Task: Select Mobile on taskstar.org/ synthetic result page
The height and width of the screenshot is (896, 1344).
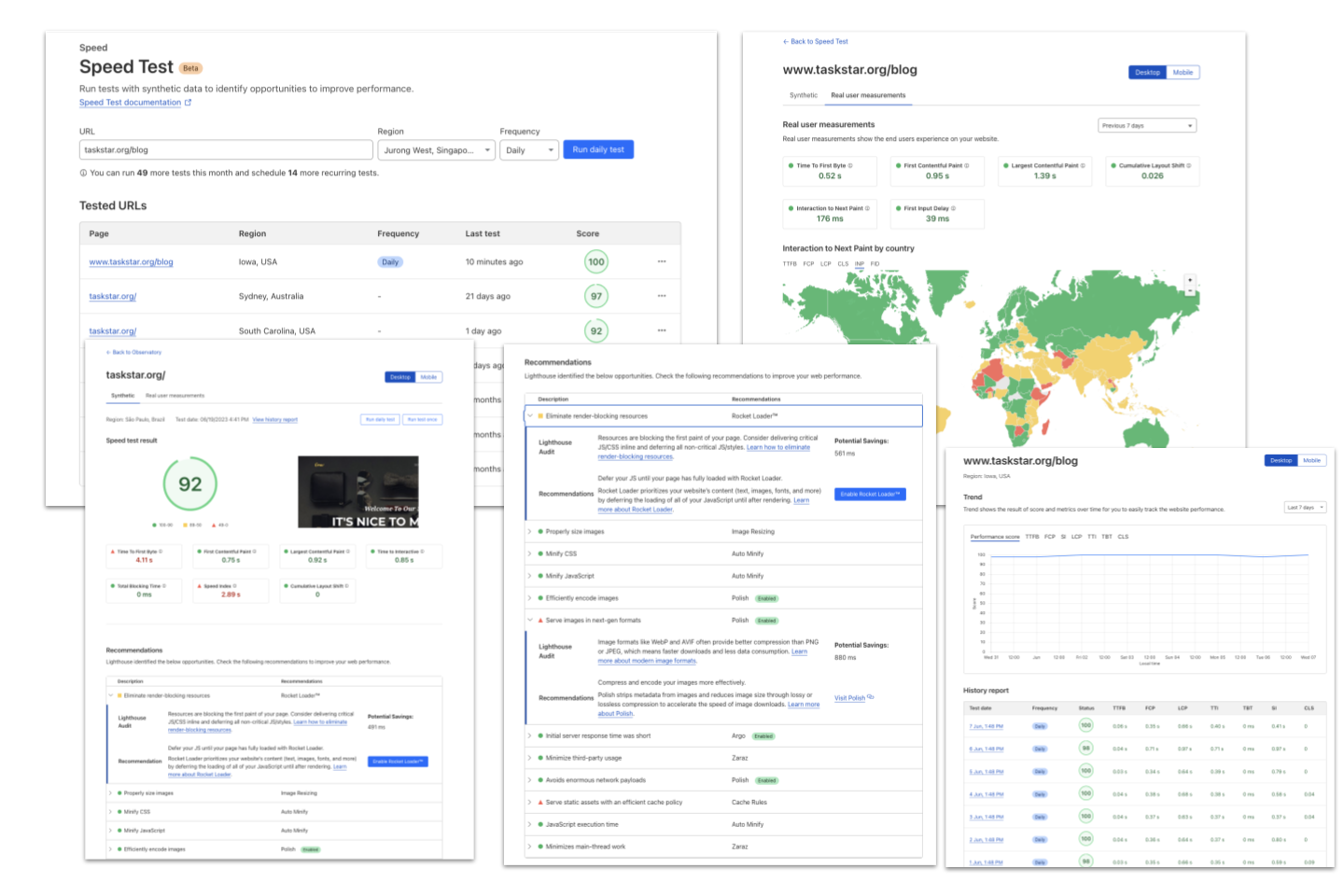Action: point(428,377)
